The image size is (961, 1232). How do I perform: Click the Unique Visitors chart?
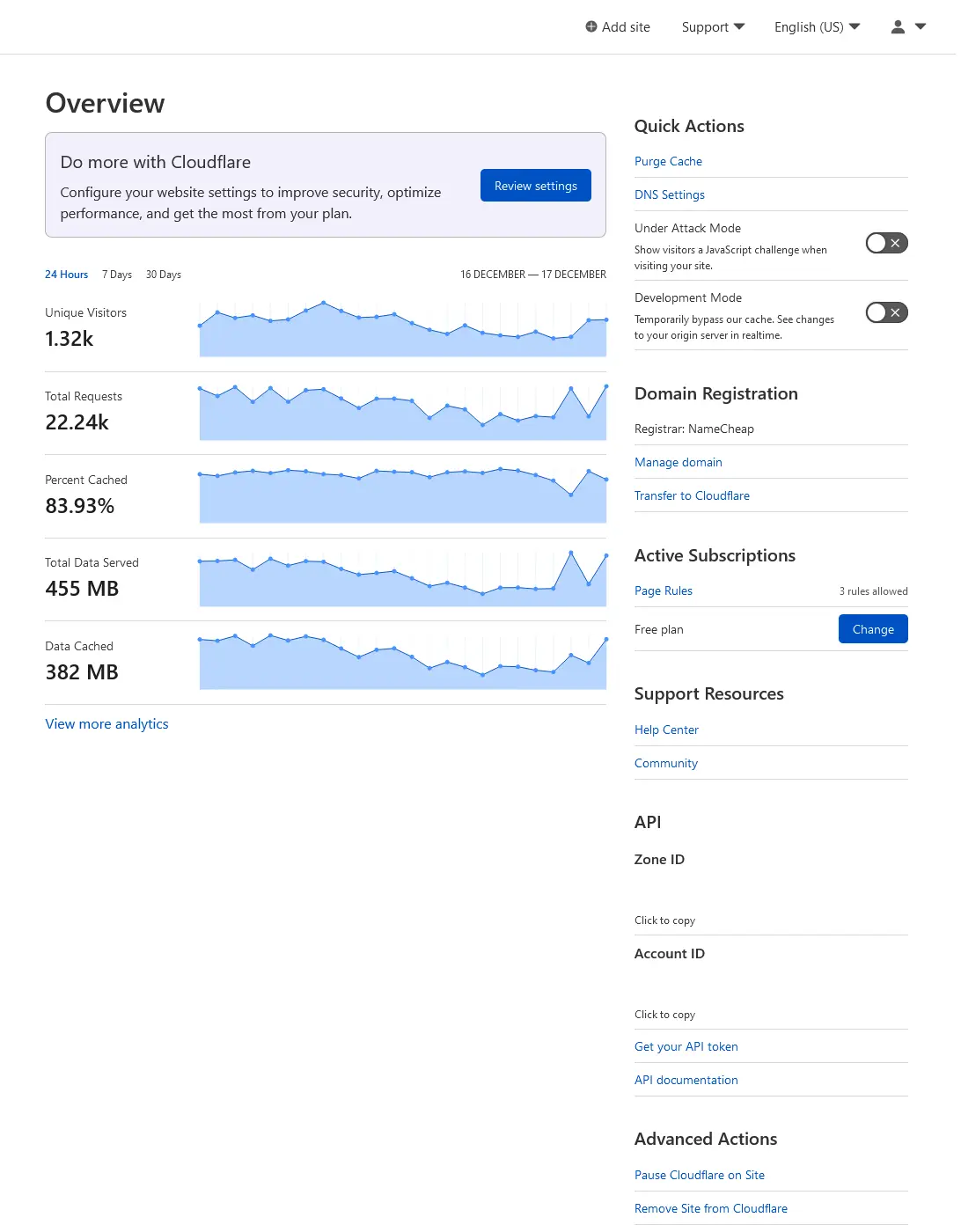point(402,330)
